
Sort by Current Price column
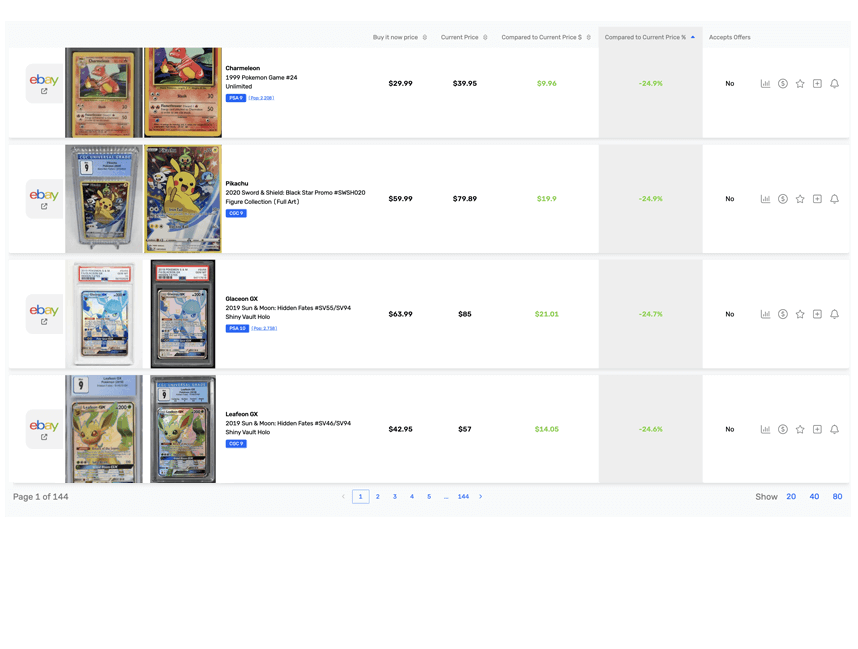[464, 37]
